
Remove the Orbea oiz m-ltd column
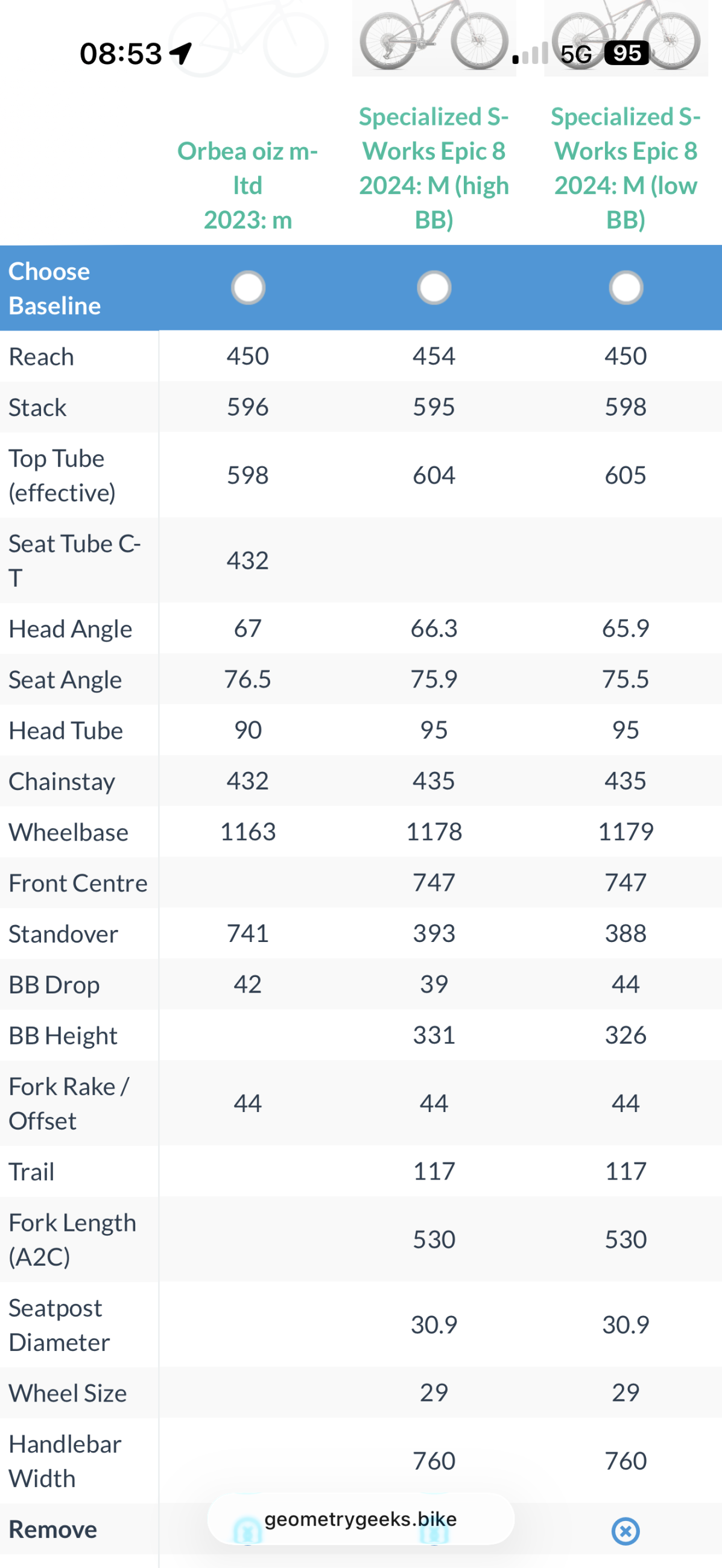point(248,1531)
